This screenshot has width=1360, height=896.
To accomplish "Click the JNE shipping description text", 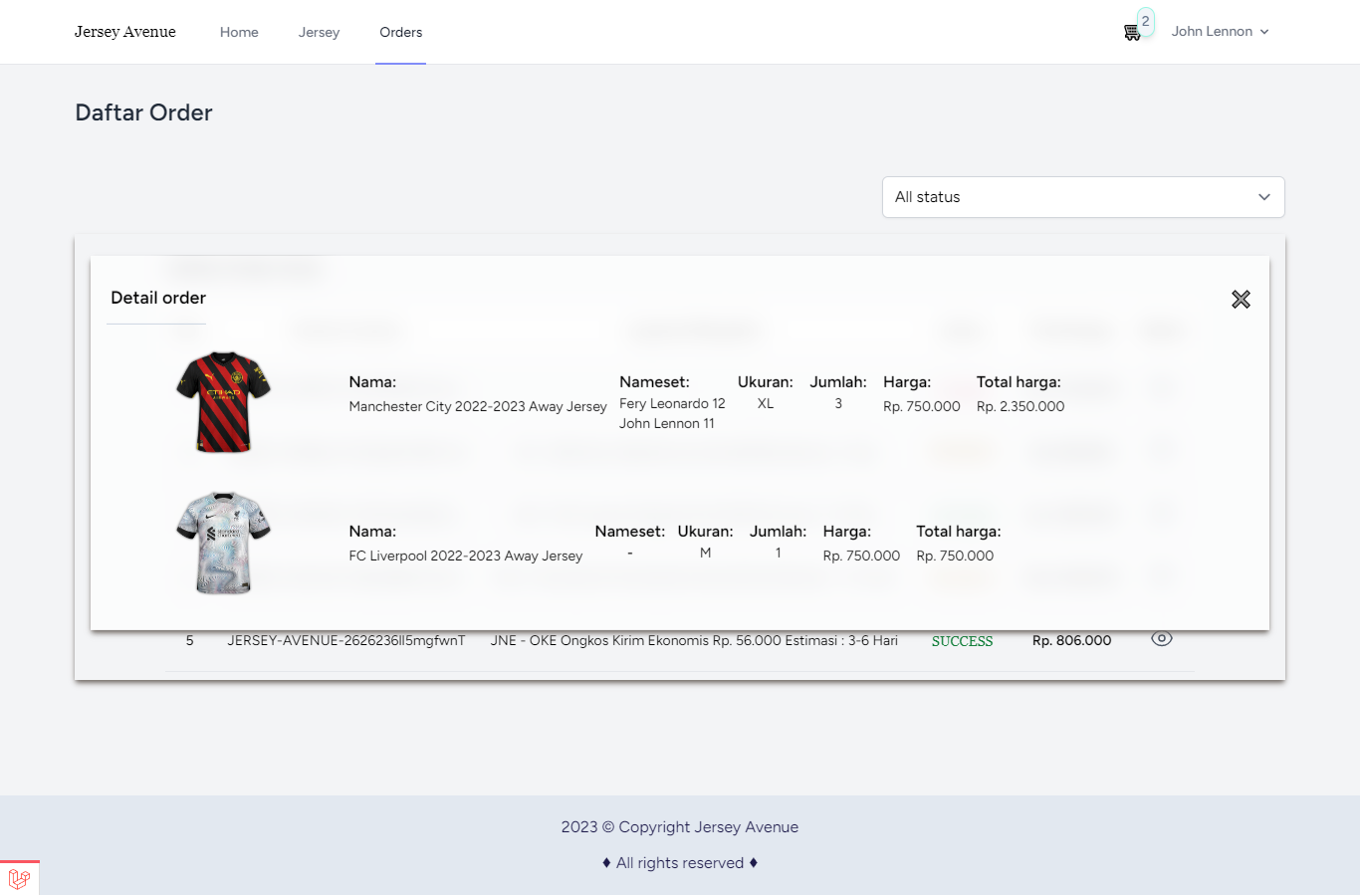I will [694, 640].
